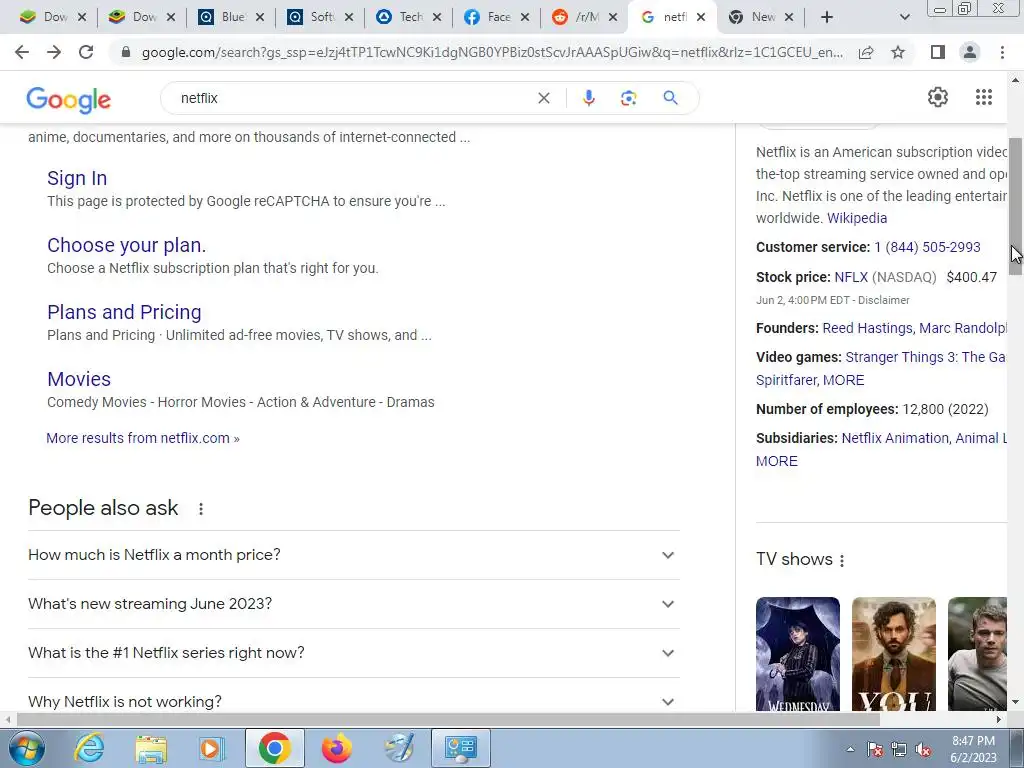Switch to the Soft tab
The width and height of the screenshot is (1024, 768).
[321, 17]
